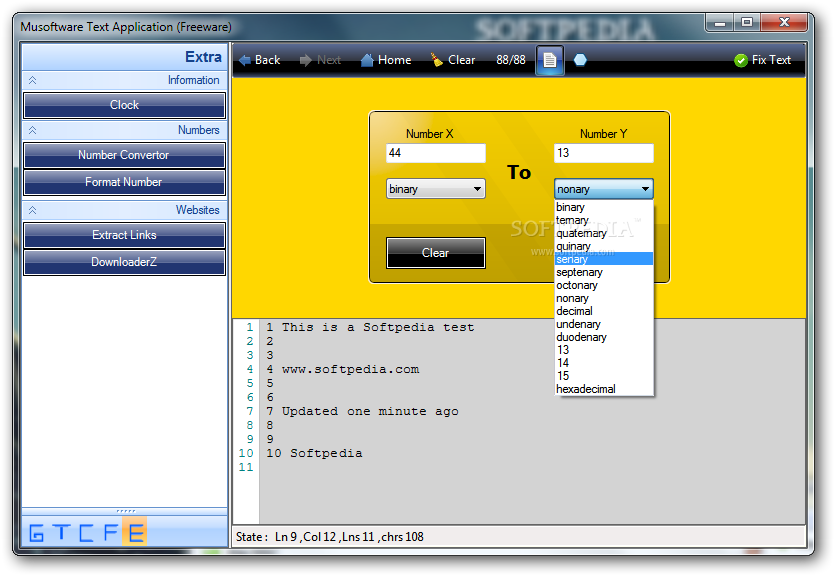
Task: Click the 88/88 page counter
Action: pos(511,60)
